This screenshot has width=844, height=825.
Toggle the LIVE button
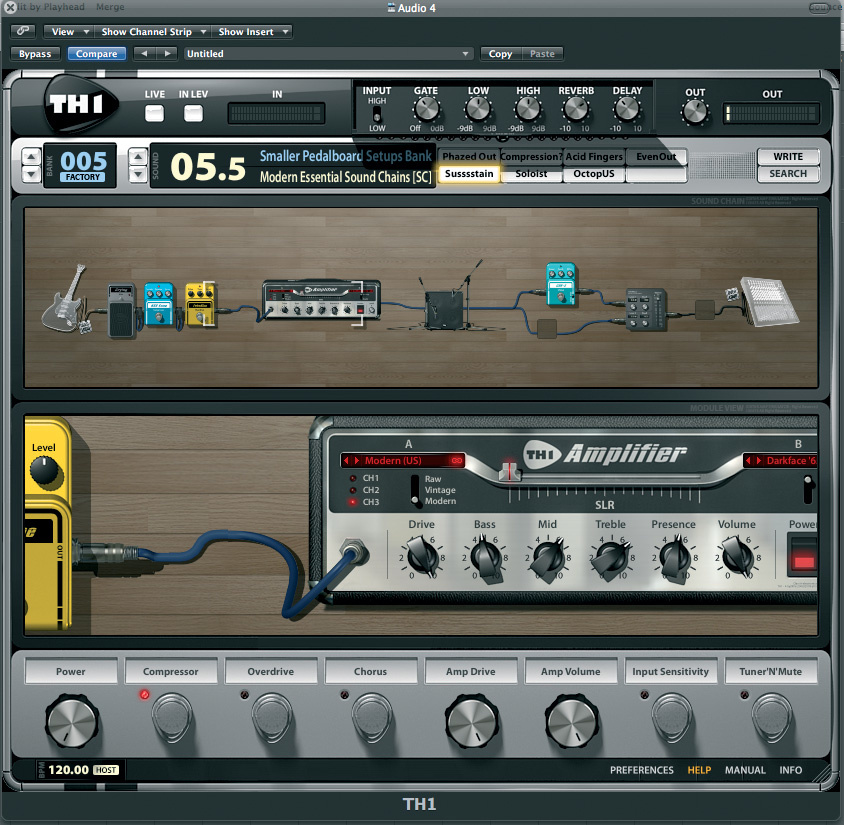[x=154, y=113]
